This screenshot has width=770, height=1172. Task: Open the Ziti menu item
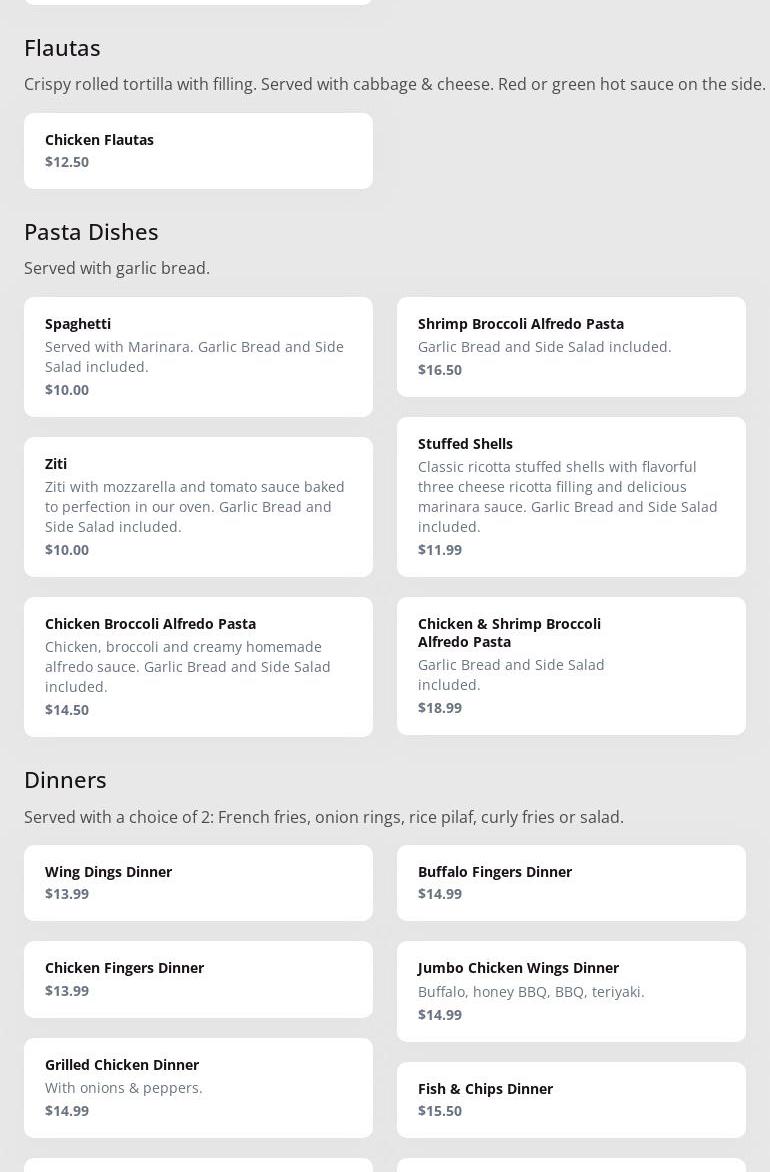click(198, 506)
